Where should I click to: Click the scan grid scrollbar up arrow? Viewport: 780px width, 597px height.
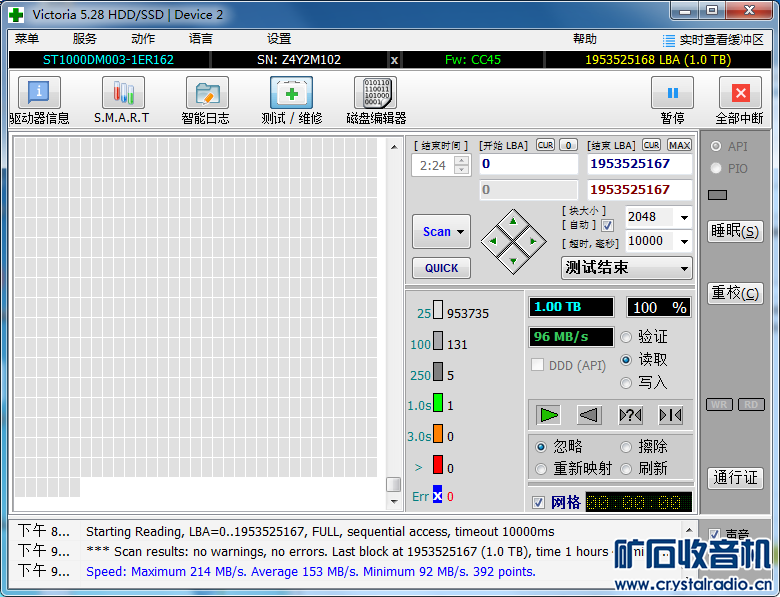(x=394, y=147)
